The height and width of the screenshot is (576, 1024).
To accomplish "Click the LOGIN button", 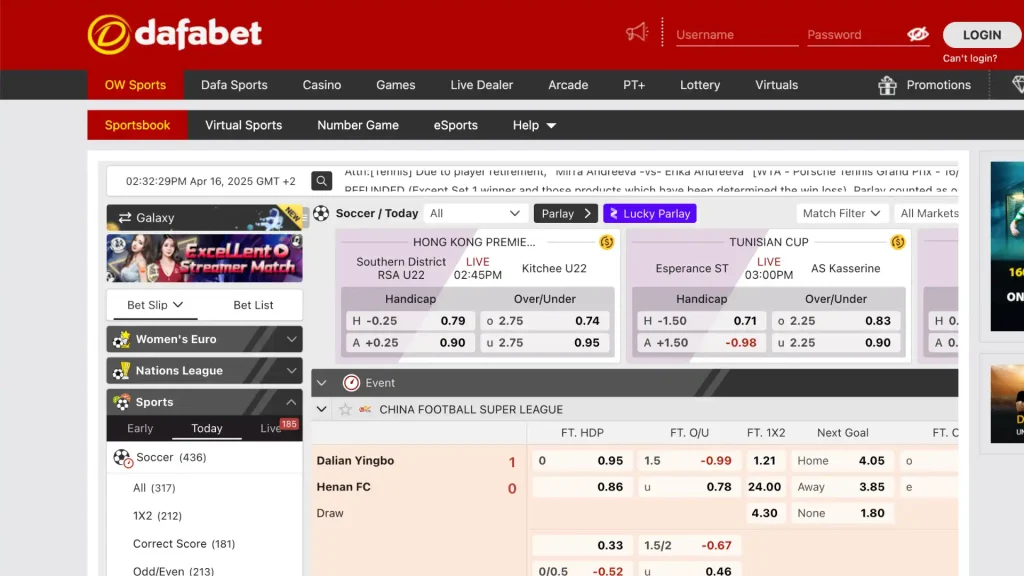I will pos(982,35).
